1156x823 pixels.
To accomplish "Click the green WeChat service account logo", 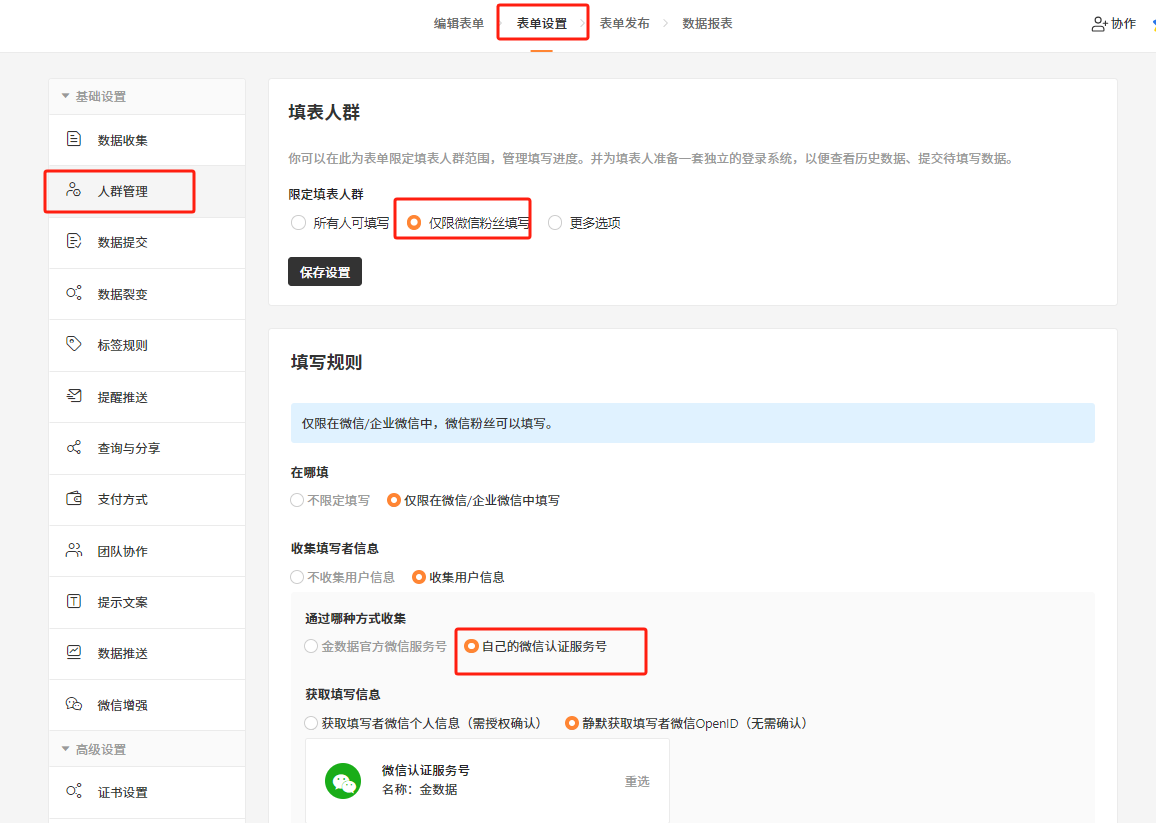I will 343,781.
